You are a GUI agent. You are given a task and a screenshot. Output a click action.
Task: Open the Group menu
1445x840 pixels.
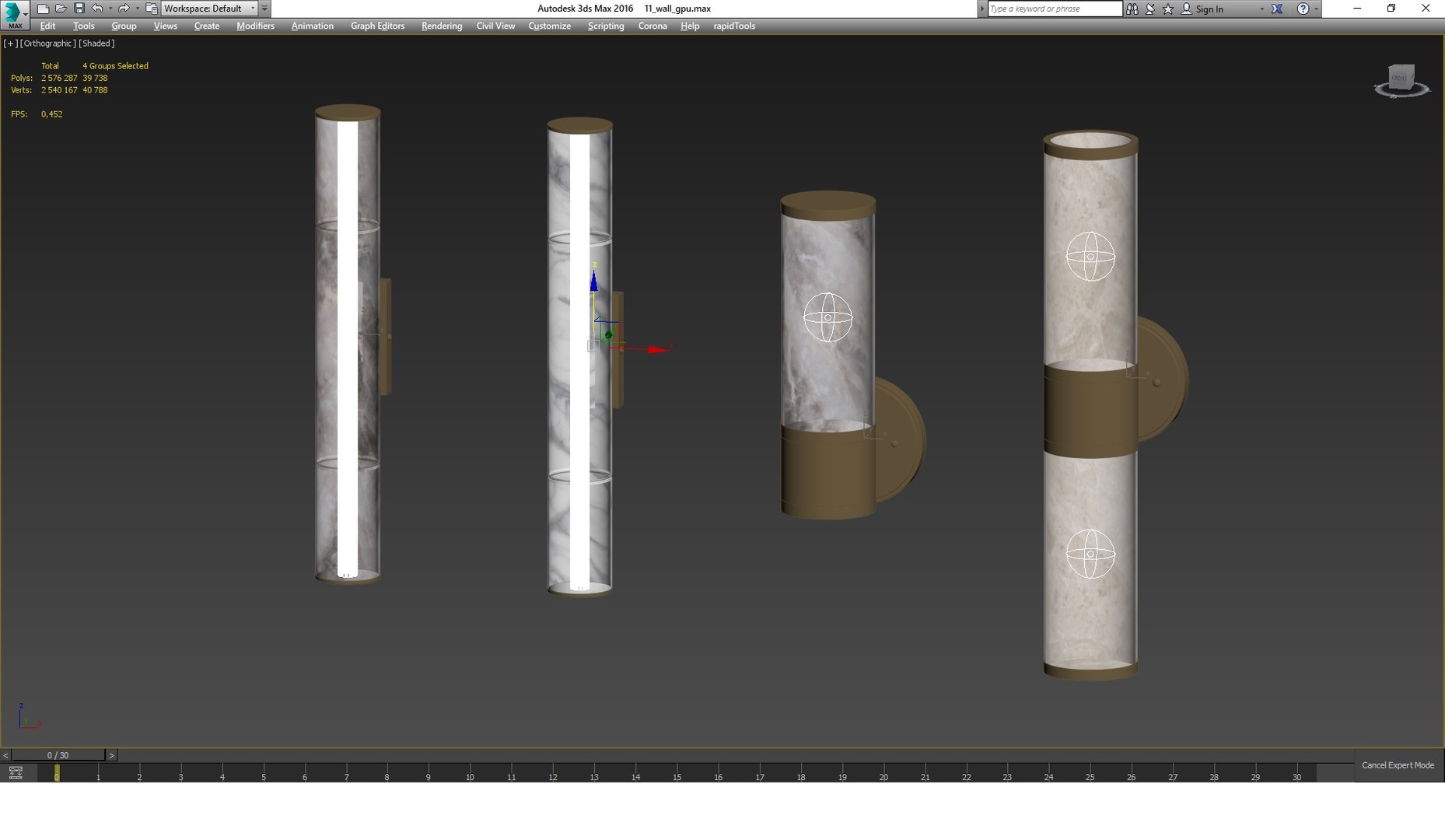pos(124,26)
